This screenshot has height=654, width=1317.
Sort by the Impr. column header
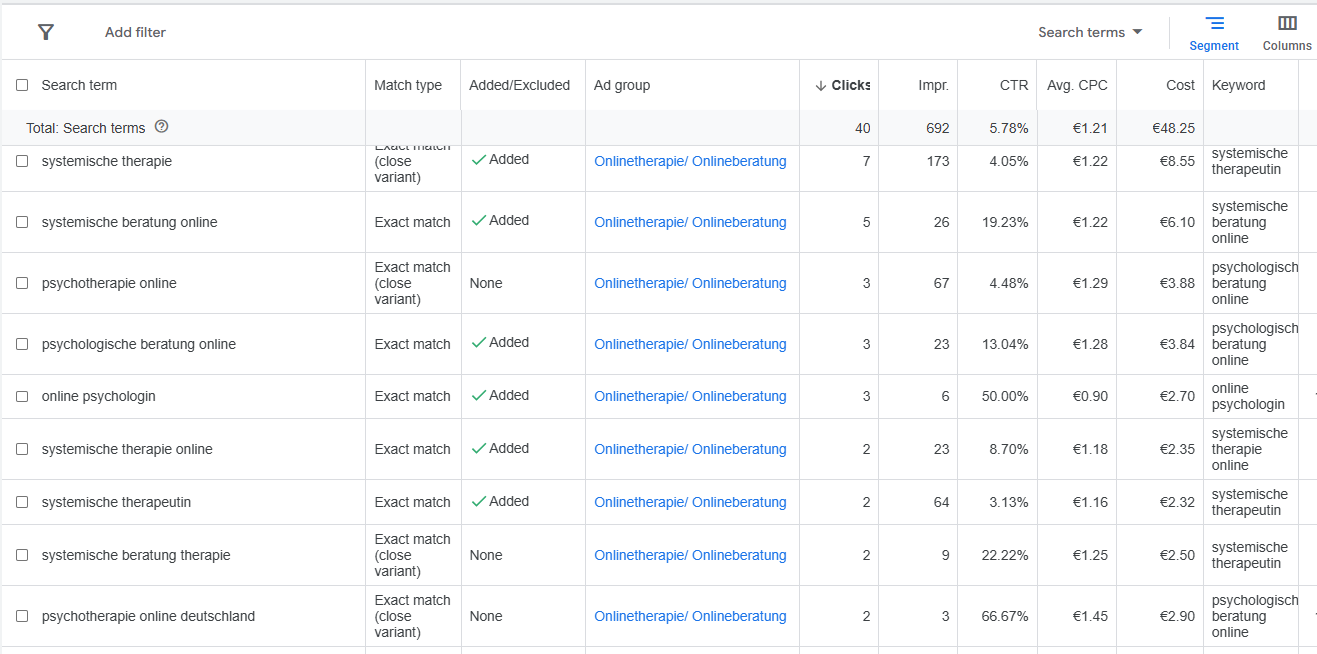pyautogui.click(x=933, y=85)
